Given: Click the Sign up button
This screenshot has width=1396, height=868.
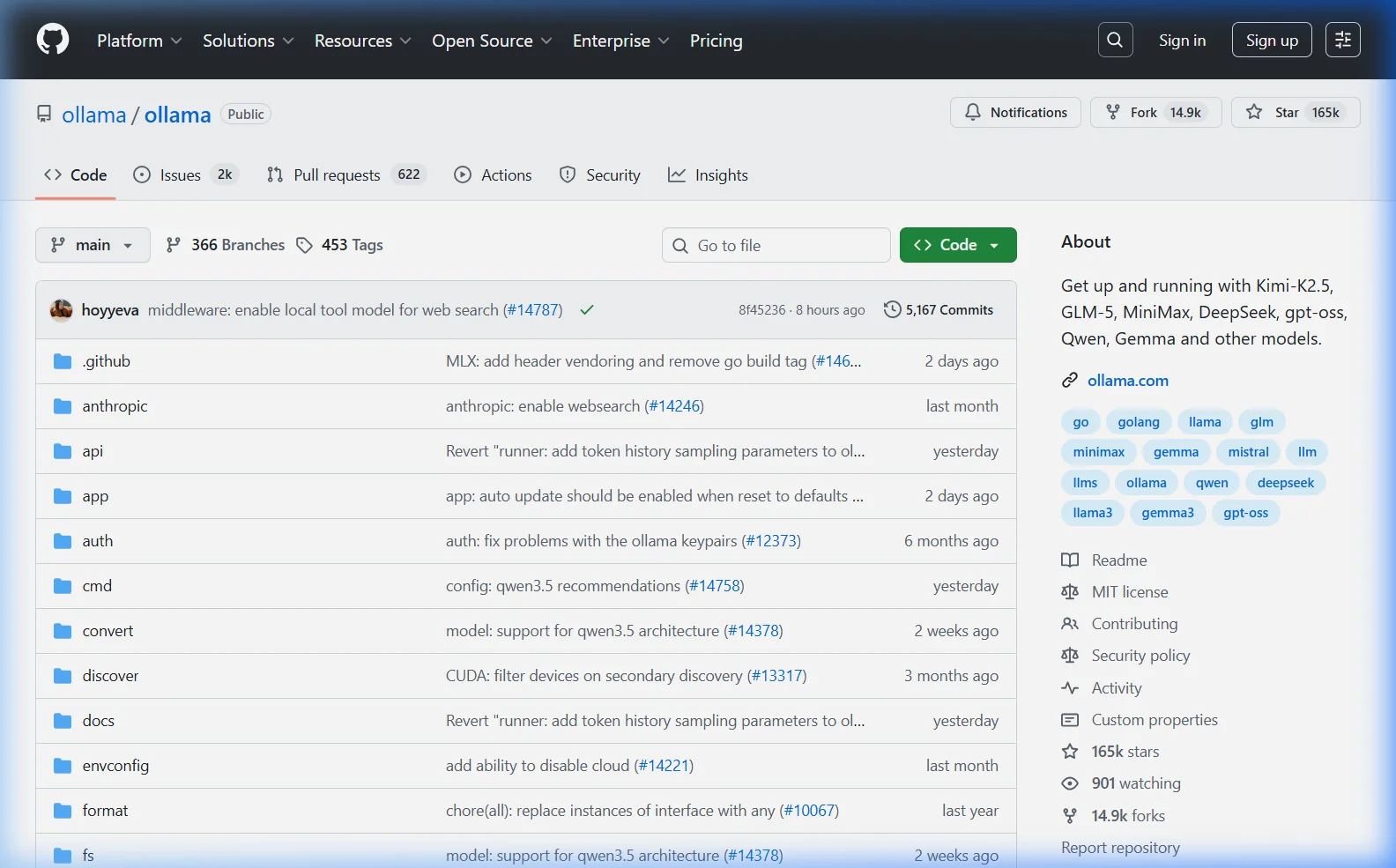Looking at the screenshot, I should coord(1272,40).
